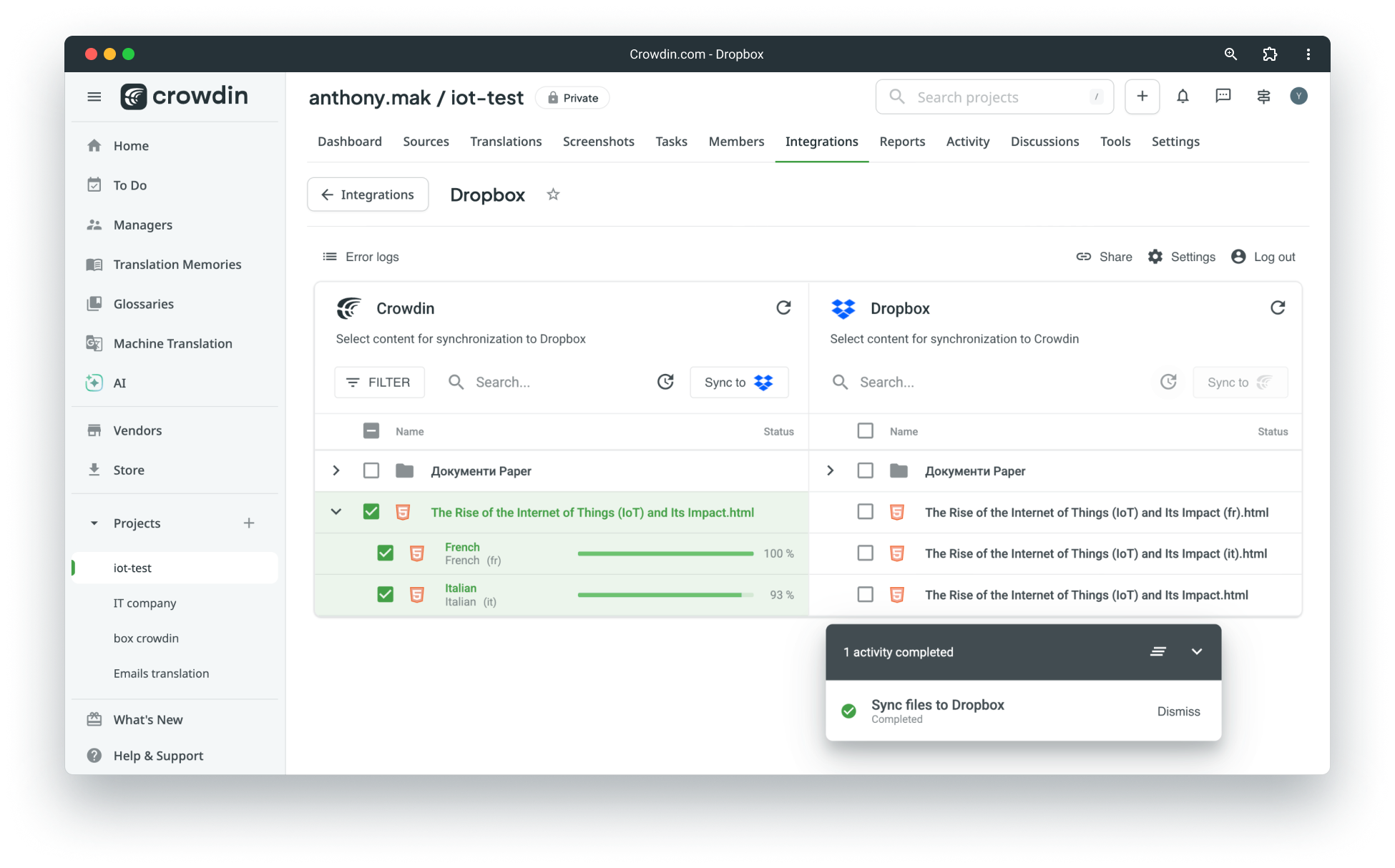Open the activities sync icon in header
This screenshot has width=1395, height=868.
coord(1263,97)
